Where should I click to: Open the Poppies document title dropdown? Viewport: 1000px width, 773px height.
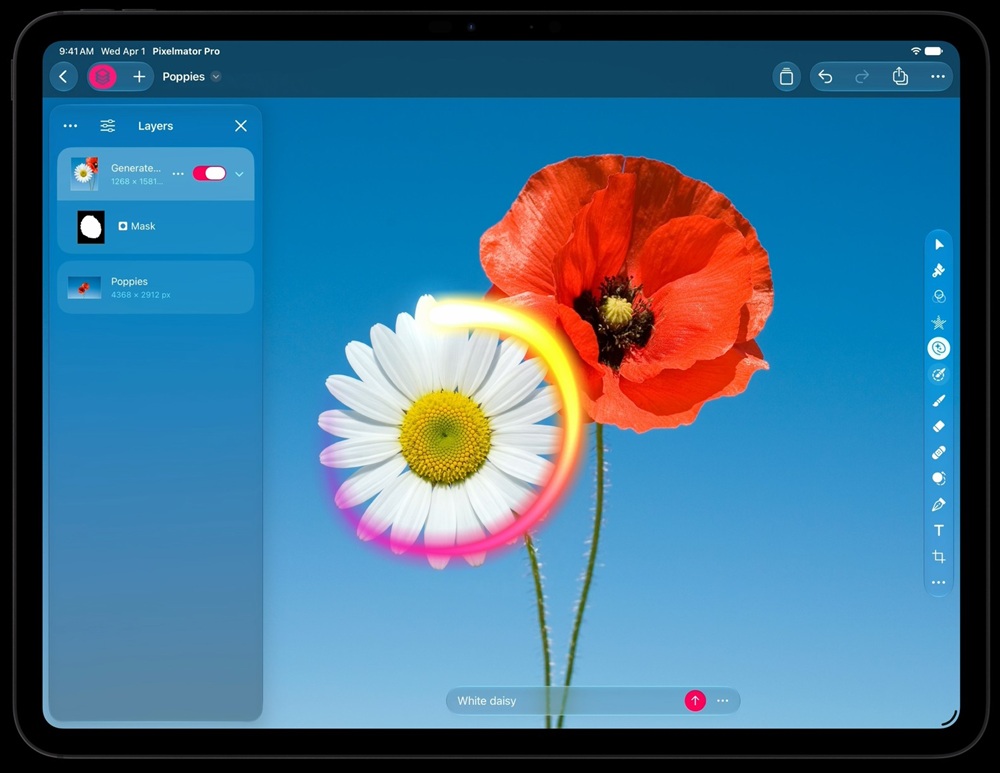pyautogui.click(x=216, y=77)
